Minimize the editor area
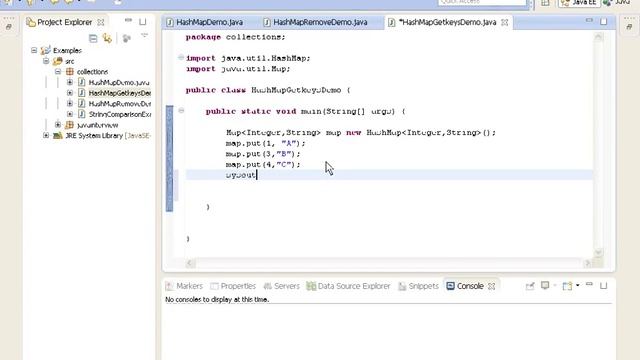This screenshot has height=360, width=640. [589, 20]
